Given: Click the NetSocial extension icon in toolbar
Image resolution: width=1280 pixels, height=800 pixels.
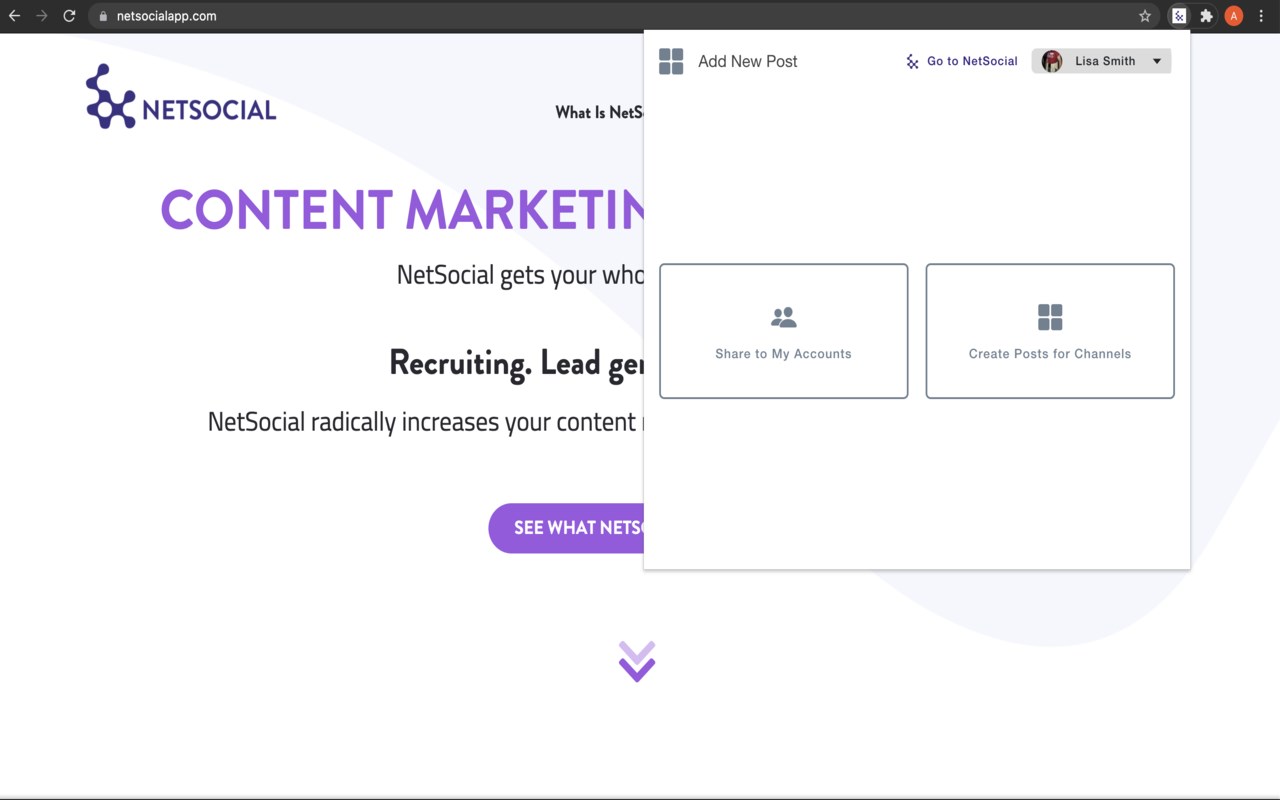Looking at the screenshot, I should [1179, 16].
